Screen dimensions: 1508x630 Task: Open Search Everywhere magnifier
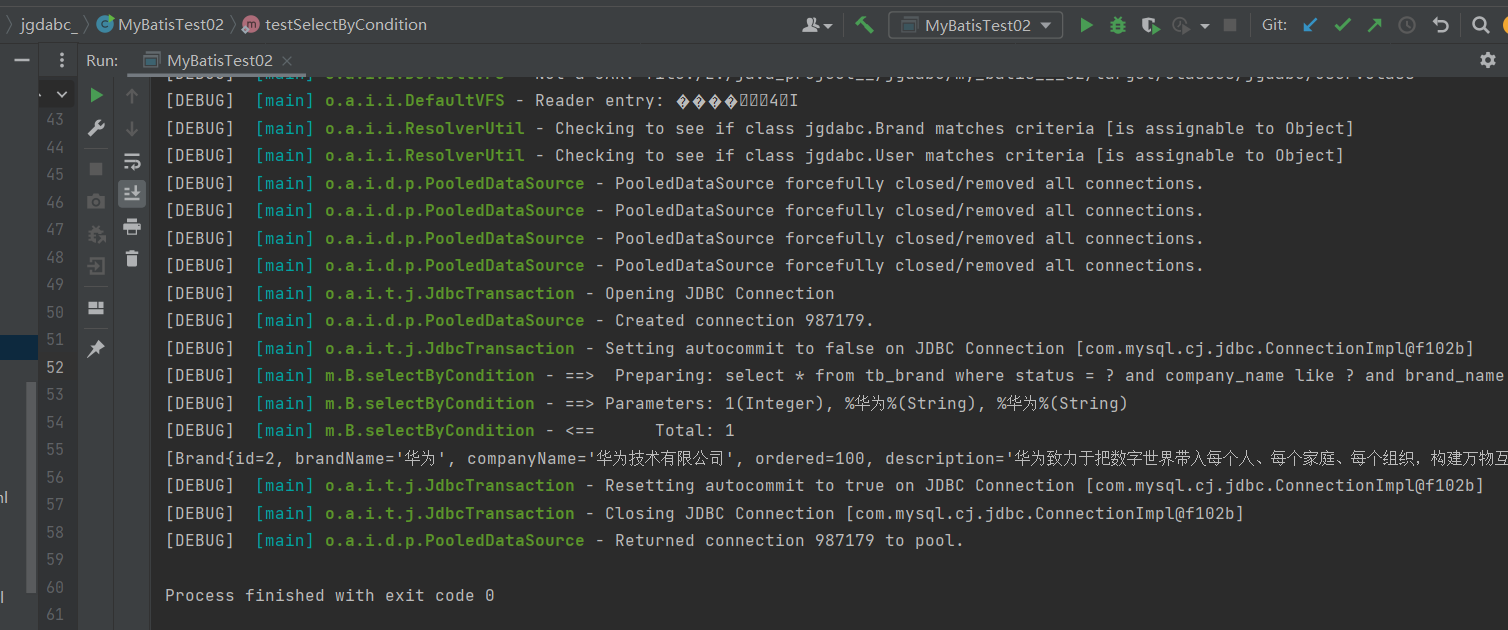1481,25
